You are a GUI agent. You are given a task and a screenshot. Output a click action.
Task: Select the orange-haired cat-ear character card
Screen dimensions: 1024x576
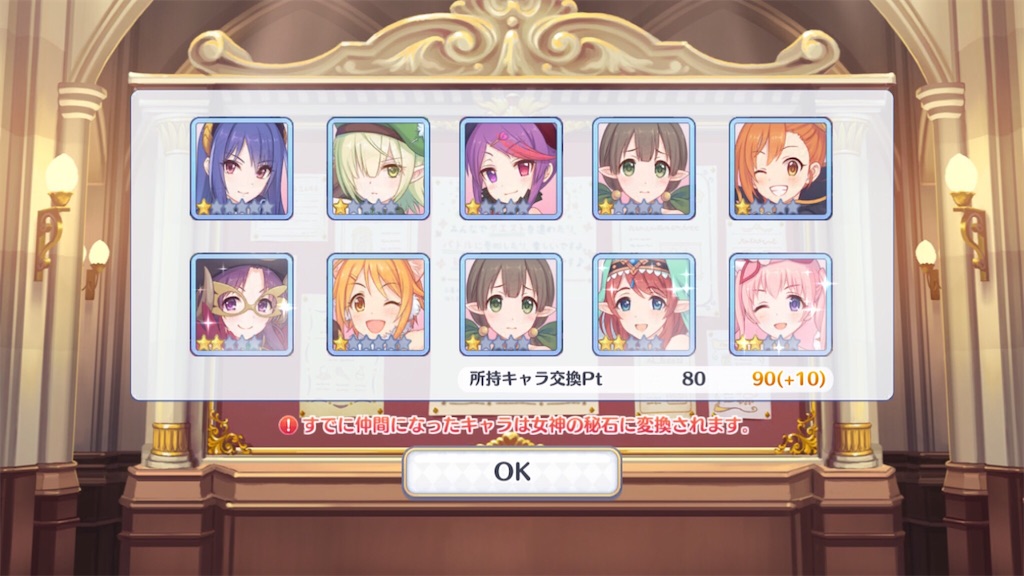click(378, 305)
